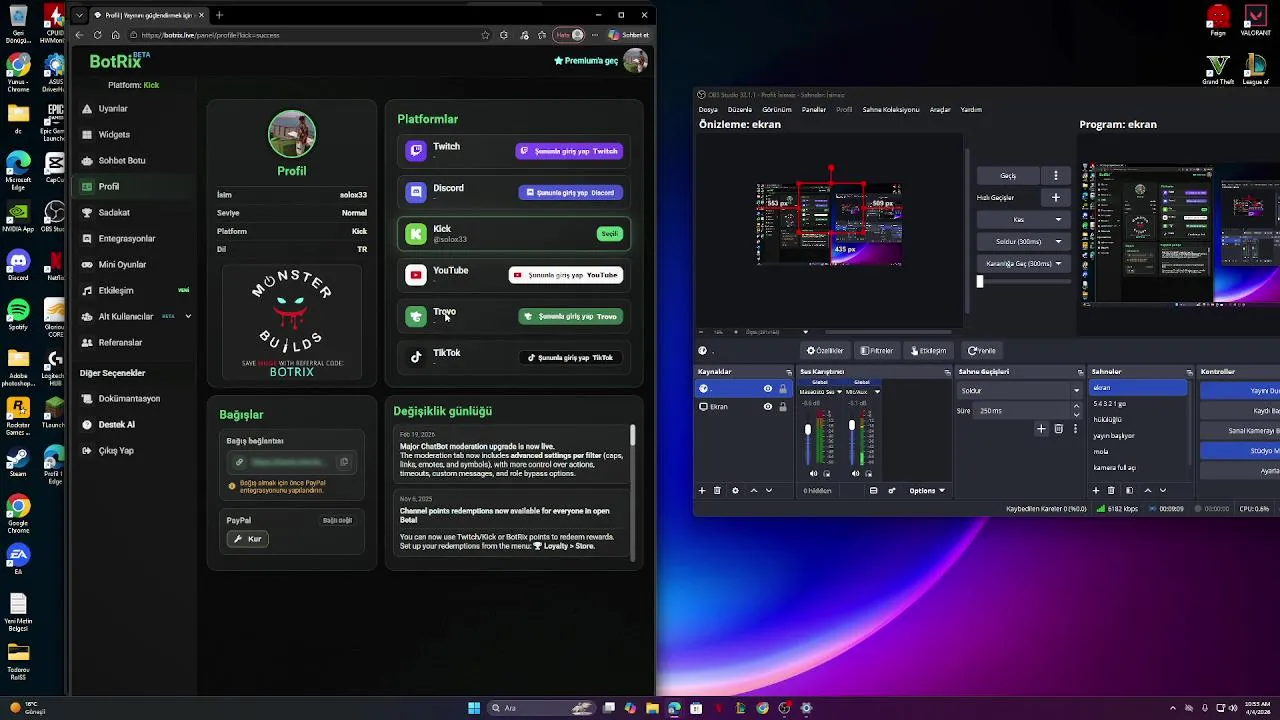Open OBS Araçlar menu
This screenshot has height=720, width=1280.
click(940, 109)
